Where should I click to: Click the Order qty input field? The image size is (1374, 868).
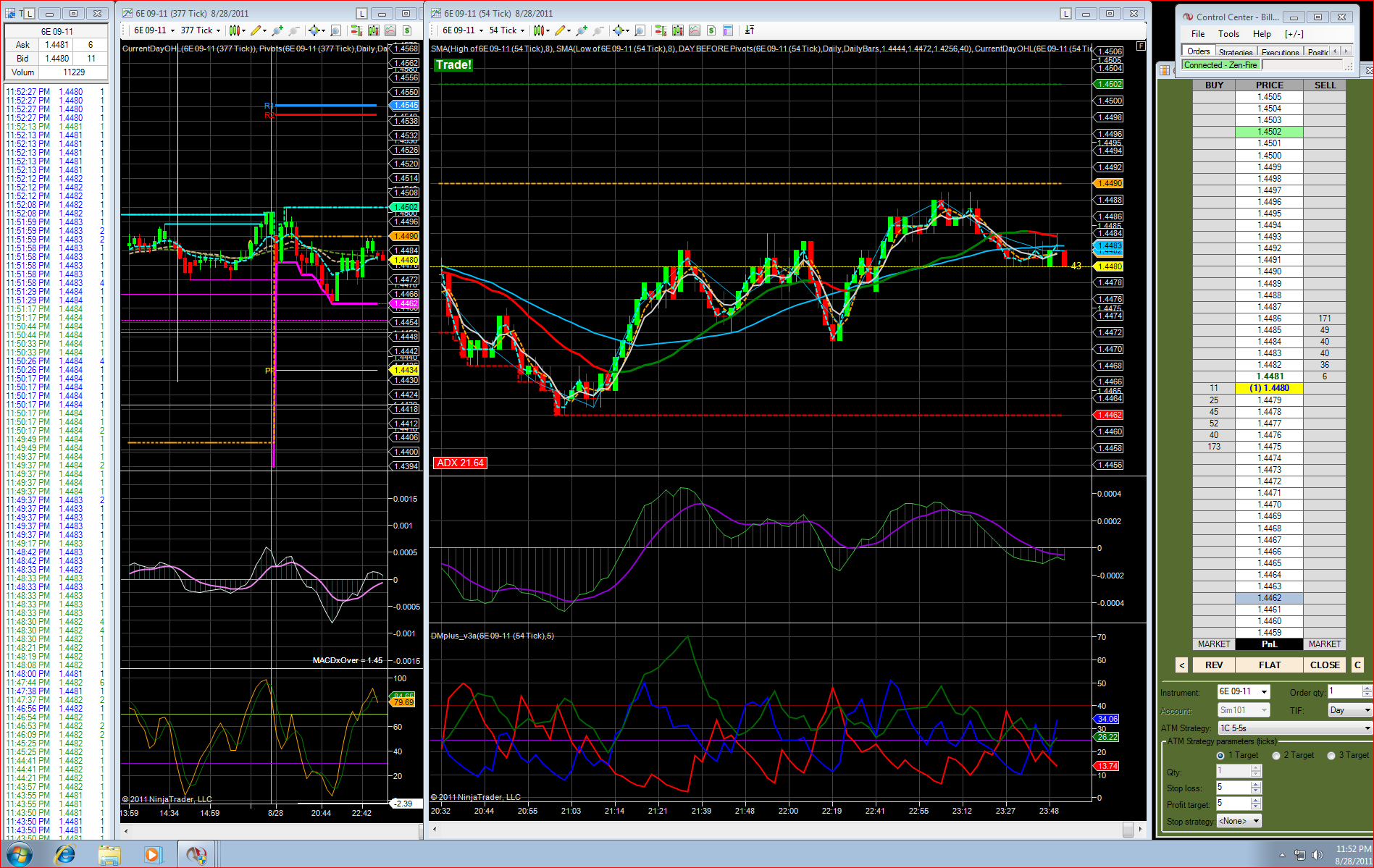pos(1344,691)
